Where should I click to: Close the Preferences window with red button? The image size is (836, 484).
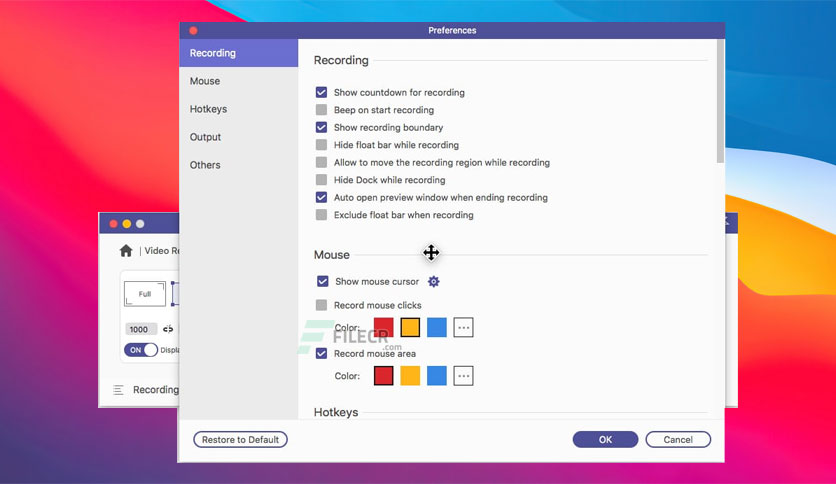(x=194, y=30)
